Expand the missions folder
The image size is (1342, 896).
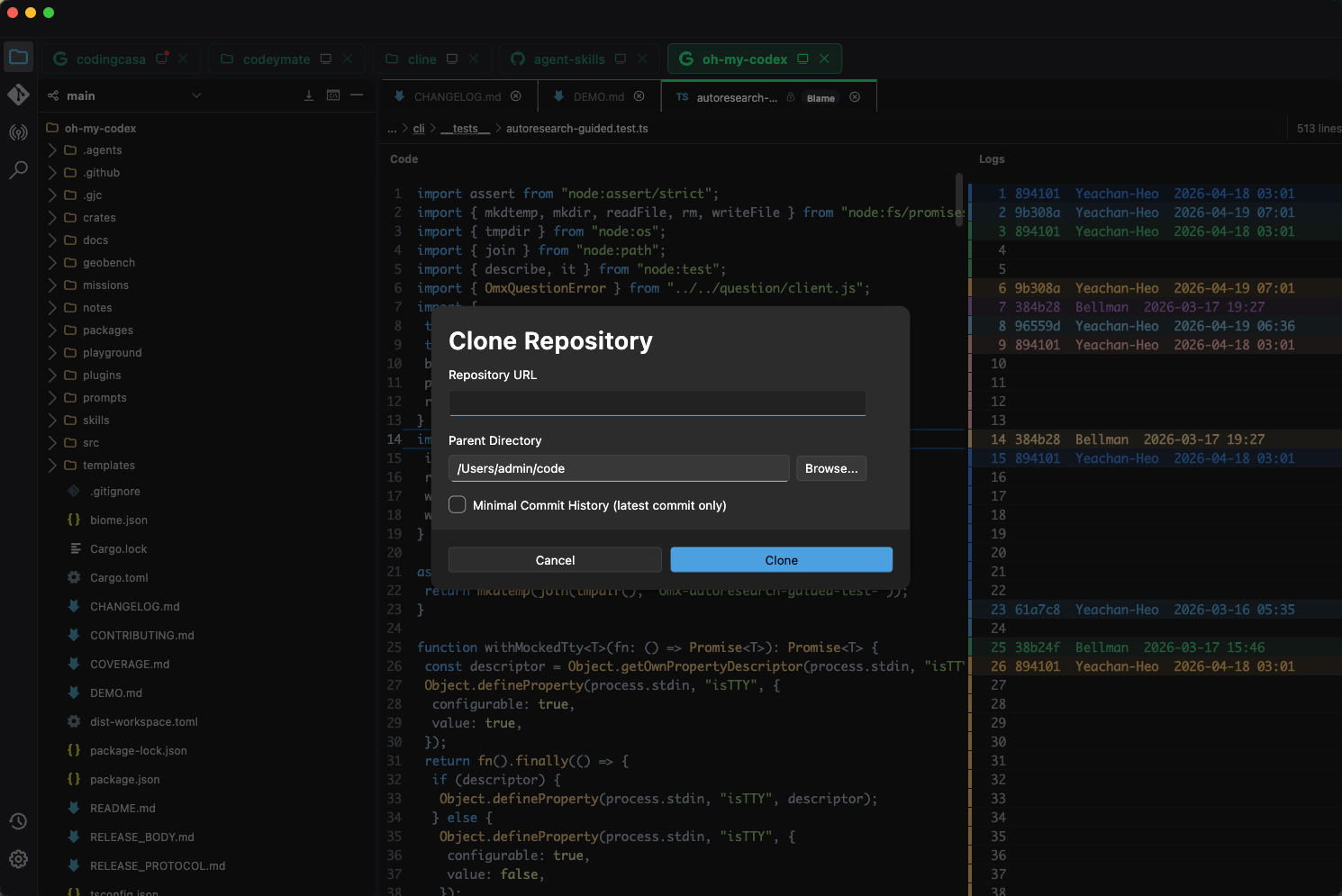[x=52, y=285]
